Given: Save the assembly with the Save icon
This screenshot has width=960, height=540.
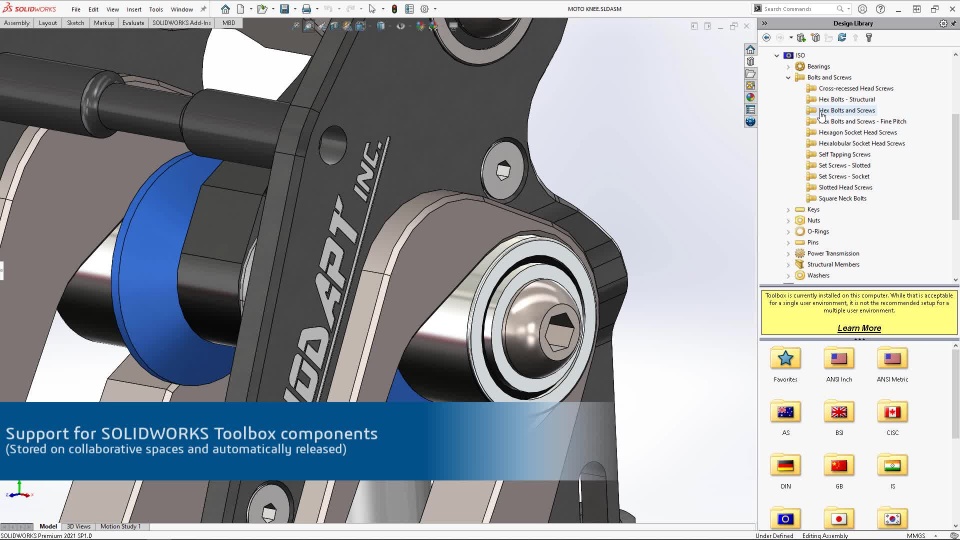Looking at the screenshot, I should click(285, 9).
